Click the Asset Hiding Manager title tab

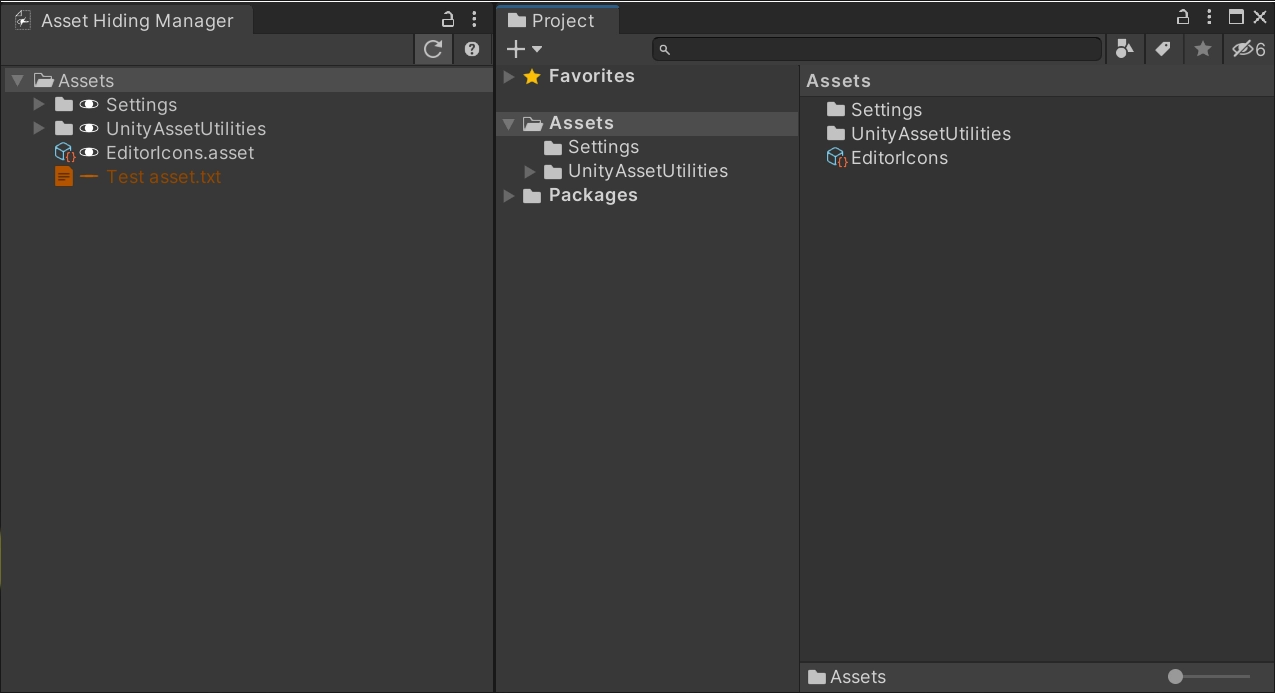point(128,20)
